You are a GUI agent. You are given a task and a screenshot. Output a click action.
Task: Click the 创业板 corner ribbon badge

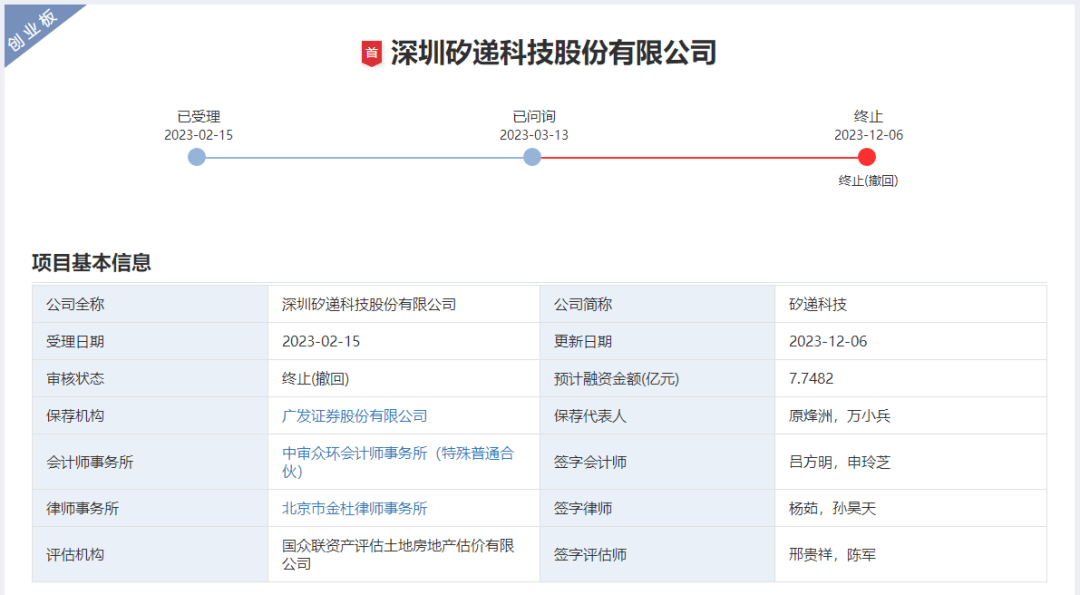point(32,30)
